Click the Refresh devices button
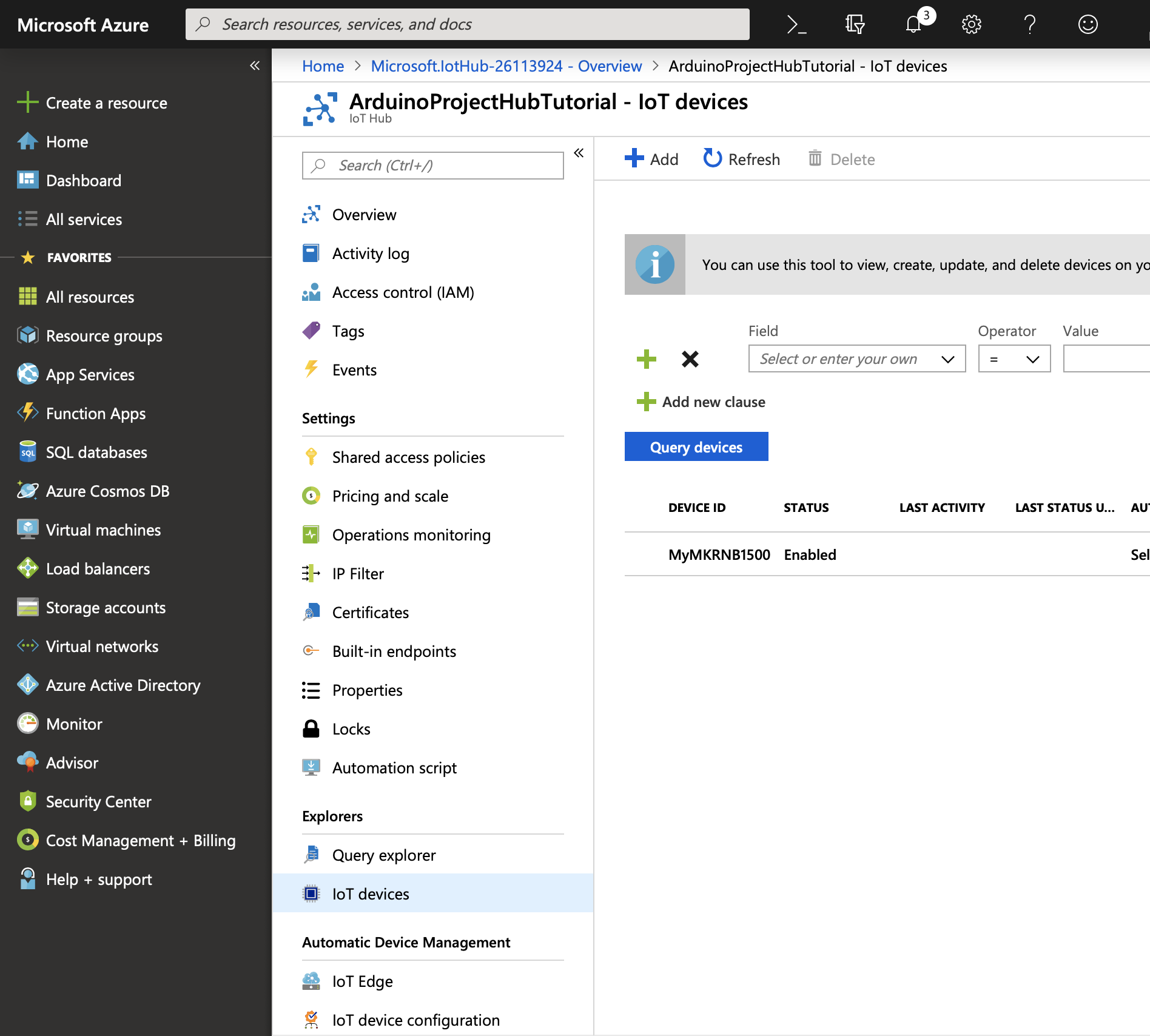Viewport: 1150px width, 1036px height. [x=741, y=159]
